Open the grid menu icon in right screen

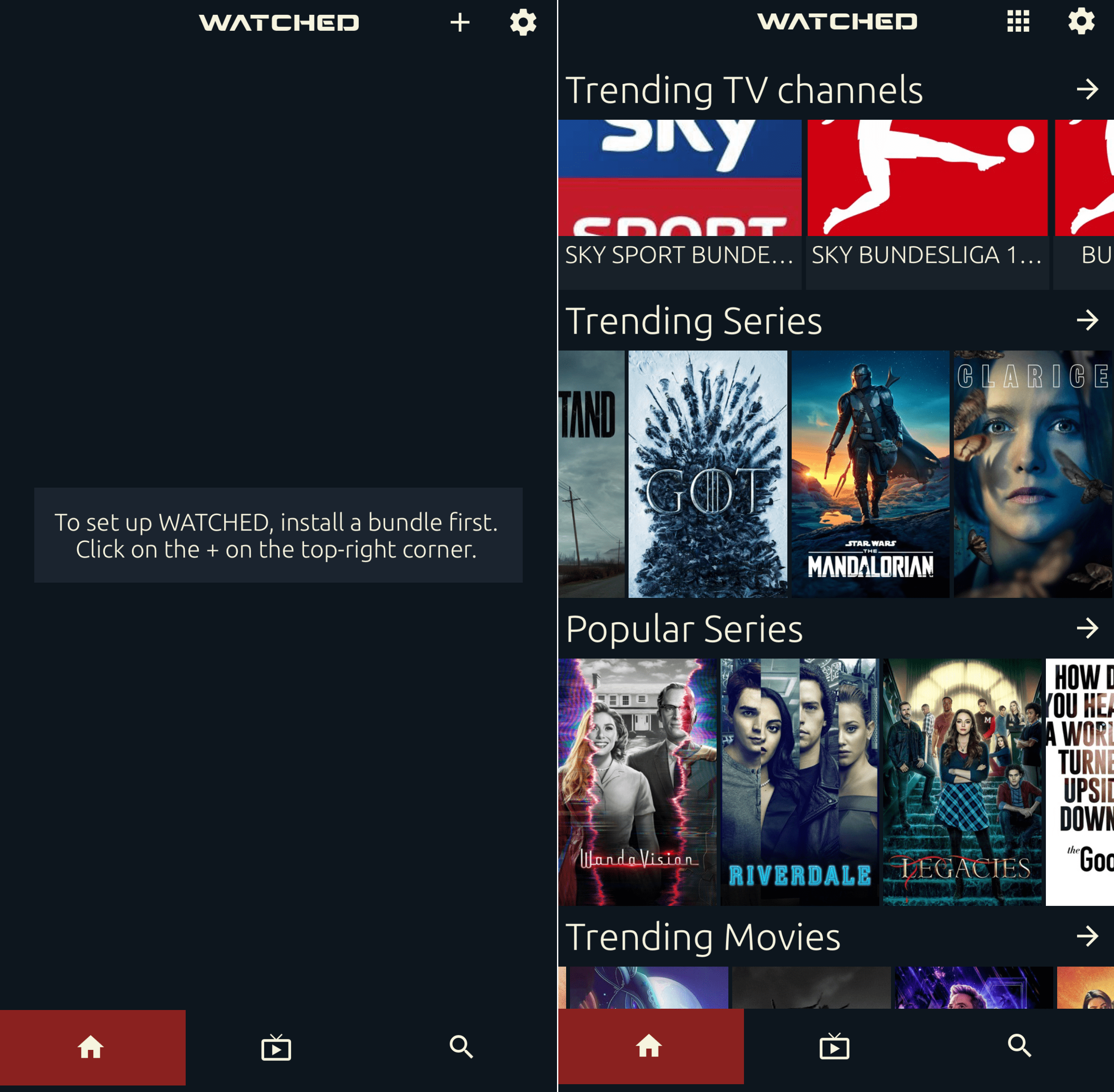pos(1018,22)
